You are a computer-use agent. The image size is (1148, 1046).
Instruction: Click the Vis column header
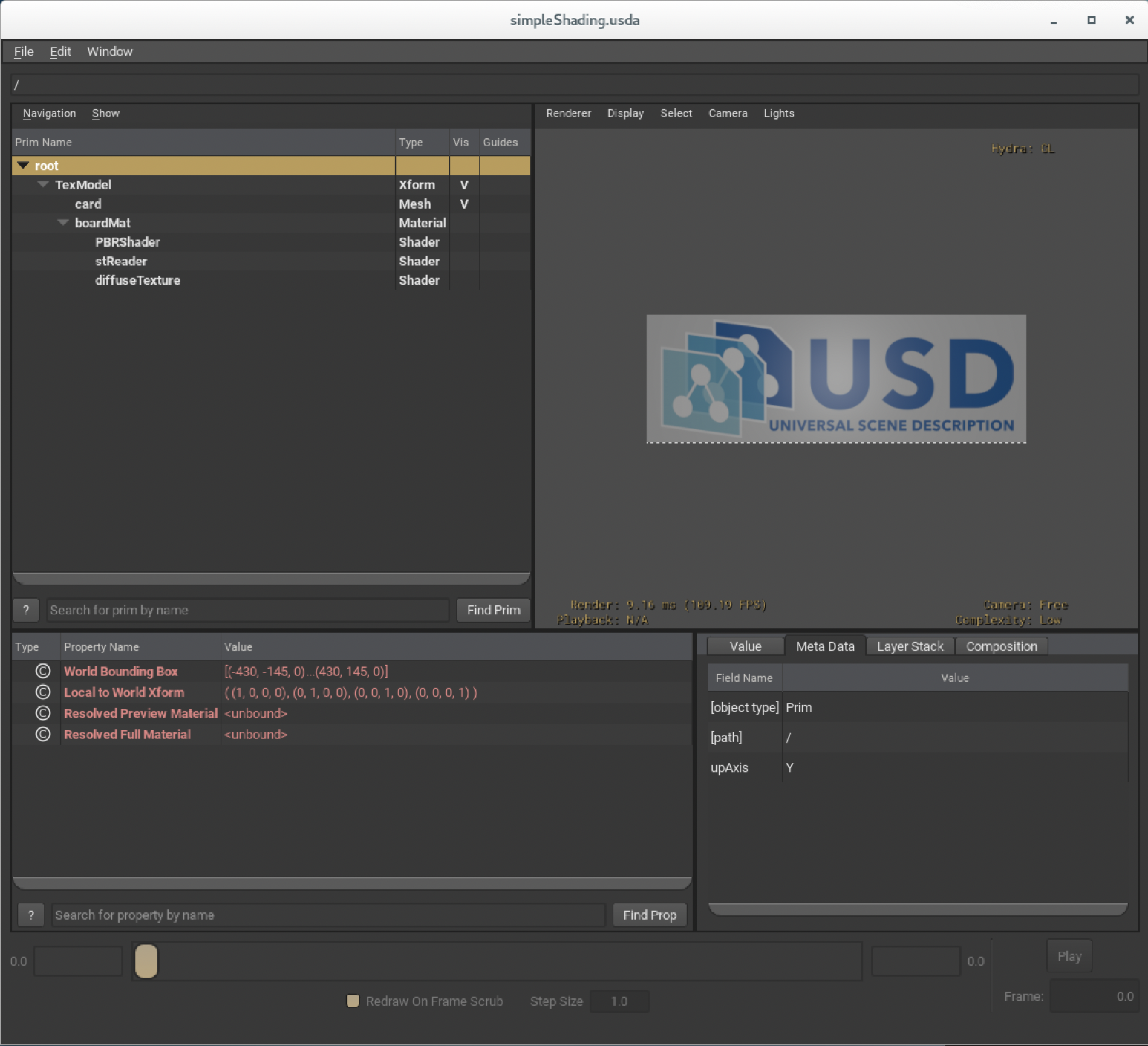coord(464,143)
